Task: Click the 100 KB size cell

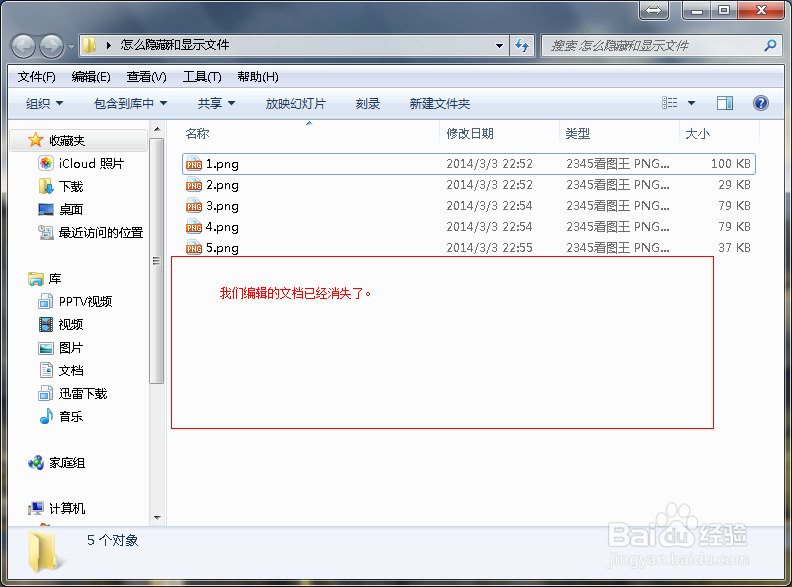Action: (730, 164)
